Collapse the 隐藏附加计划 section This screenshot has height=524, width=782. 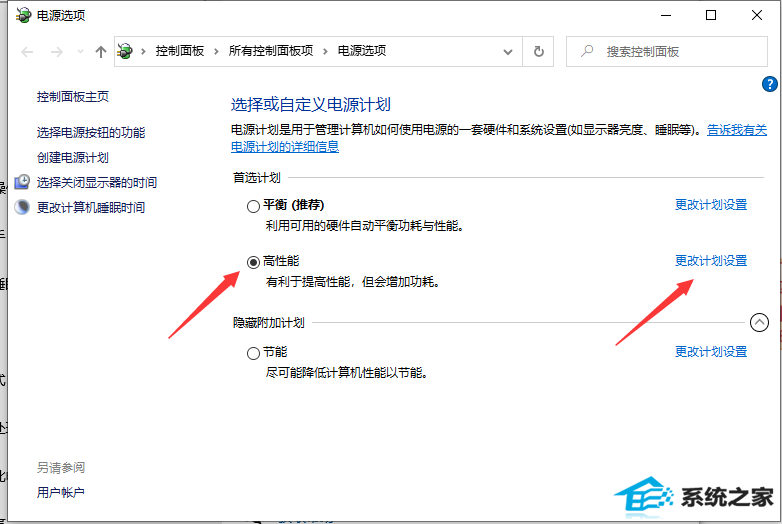(759, 322)
